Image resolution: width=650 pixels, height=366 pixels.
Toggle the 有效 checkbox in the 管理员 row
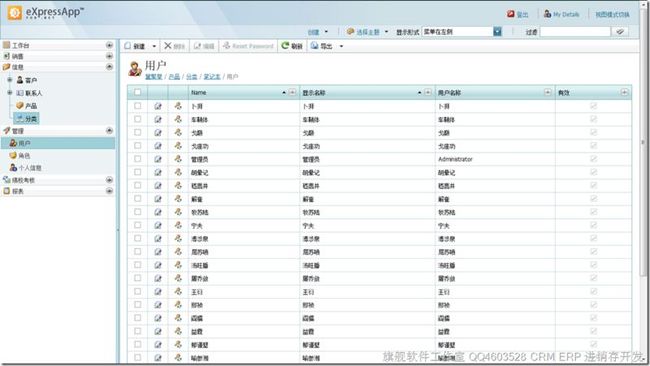click(x=593, y=159)
